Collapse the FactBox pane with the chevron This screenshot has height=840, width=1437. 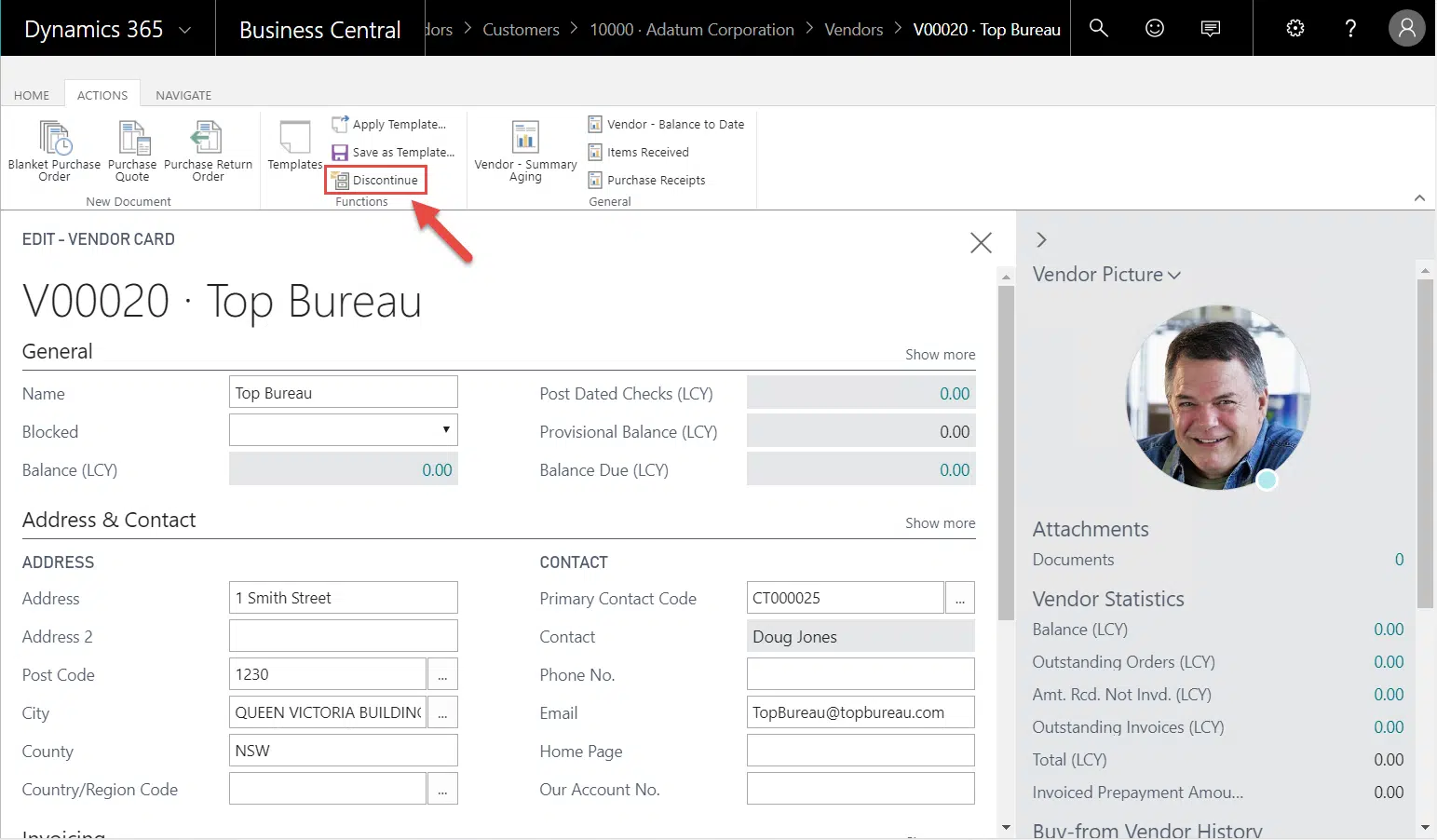click(x=1041, y=240)
